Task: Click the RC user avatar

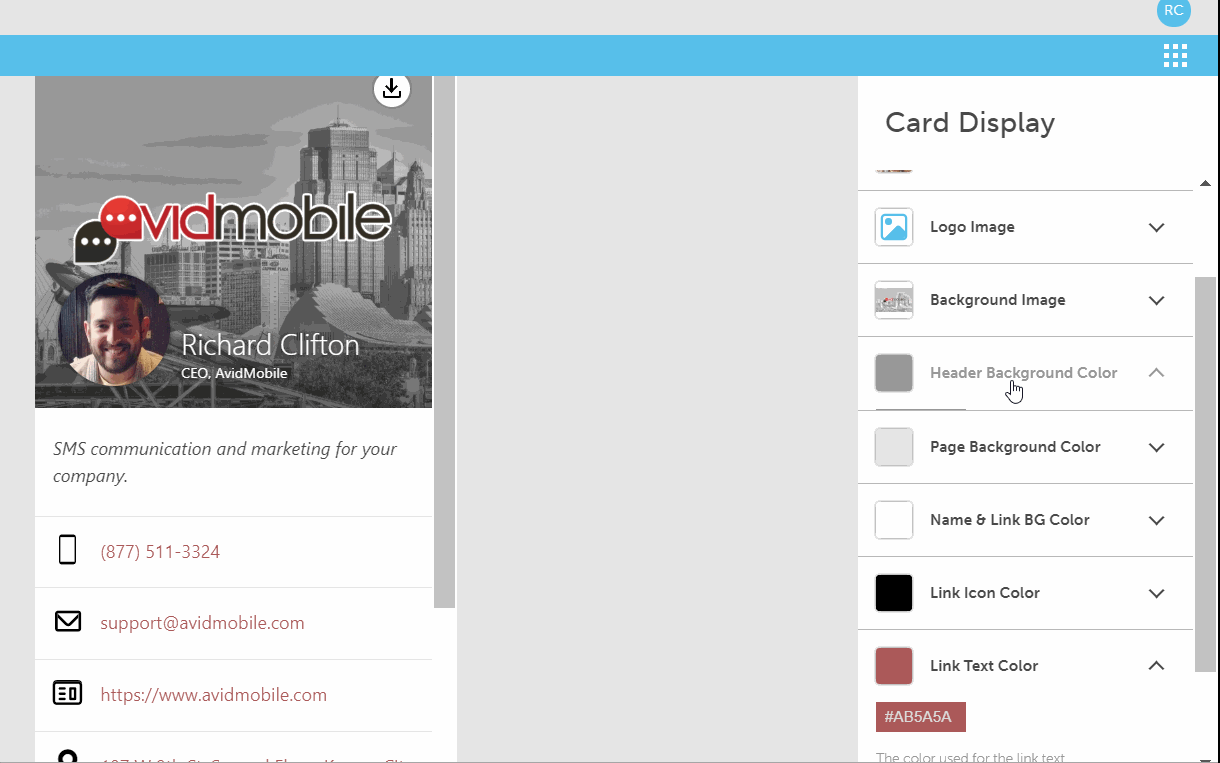Action: point(1174,11)
